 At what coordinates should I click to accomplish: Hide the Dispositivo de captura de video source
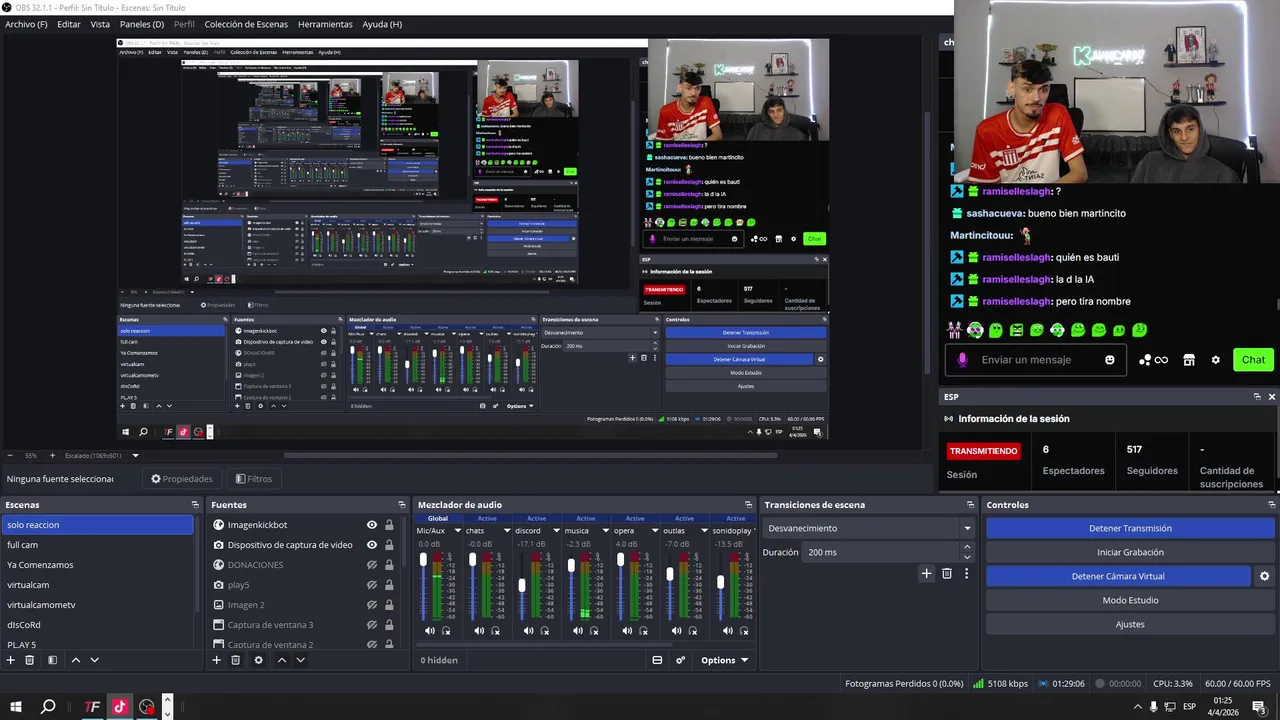point(372,545)
